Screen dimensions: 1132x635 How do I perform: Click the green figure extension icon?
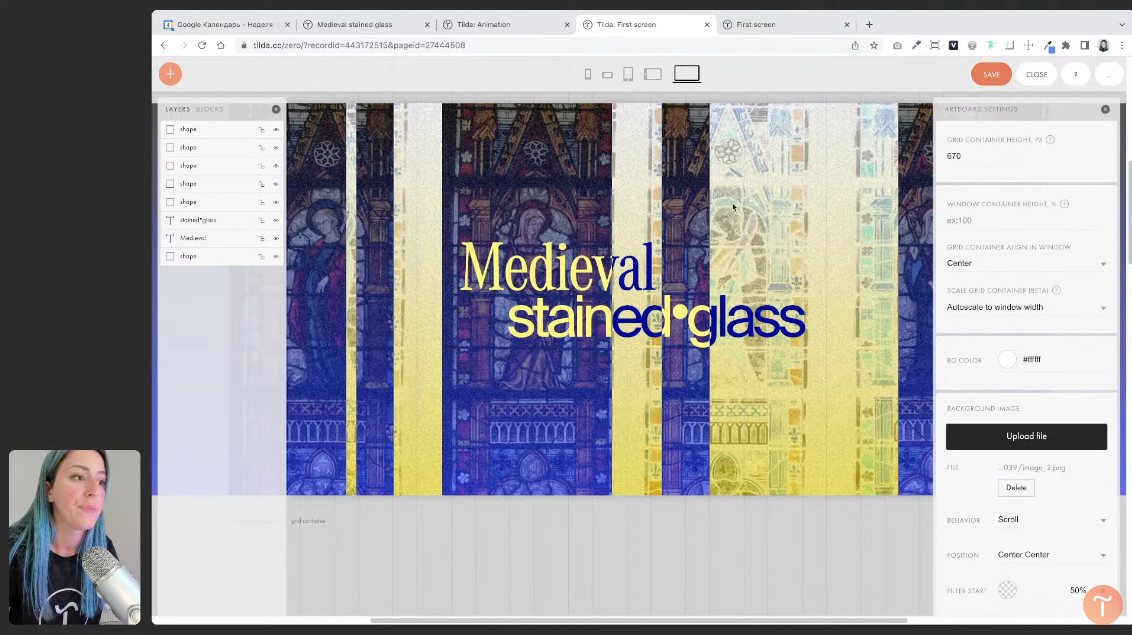tap(990, 45)
